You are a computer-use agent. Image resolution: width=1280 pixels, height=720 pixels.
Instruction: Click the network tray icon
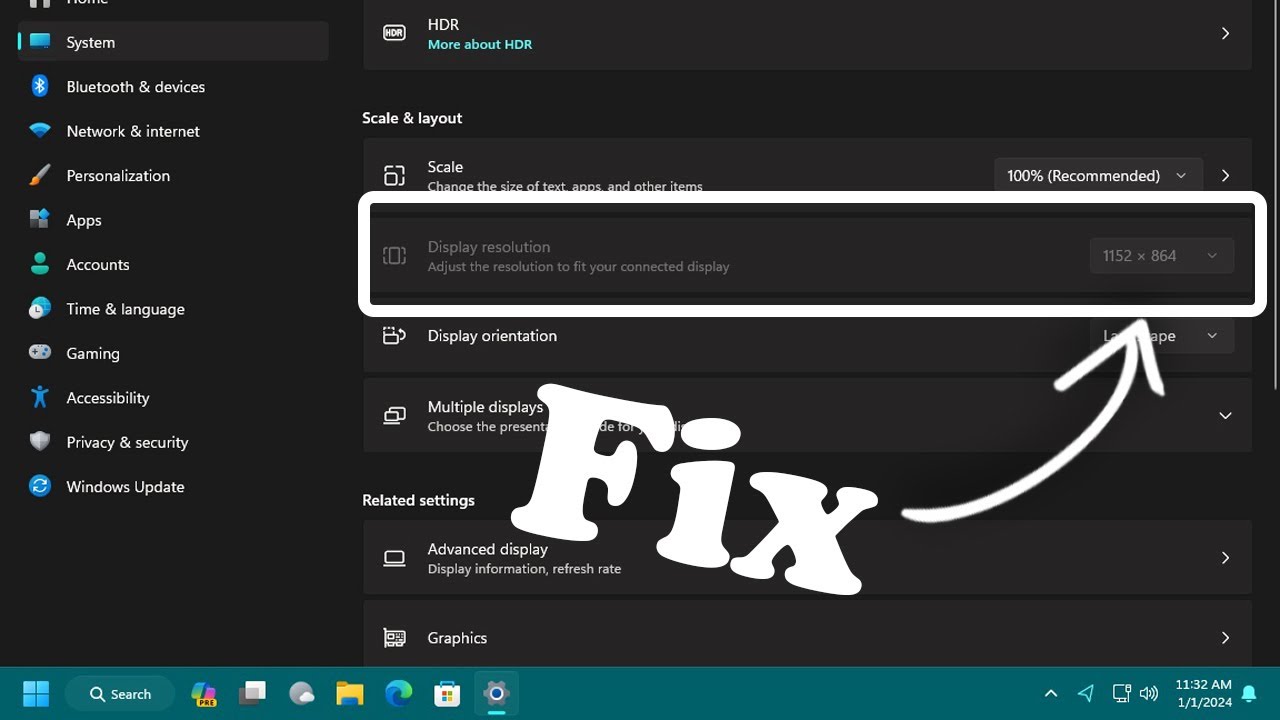coord(1121,693)
